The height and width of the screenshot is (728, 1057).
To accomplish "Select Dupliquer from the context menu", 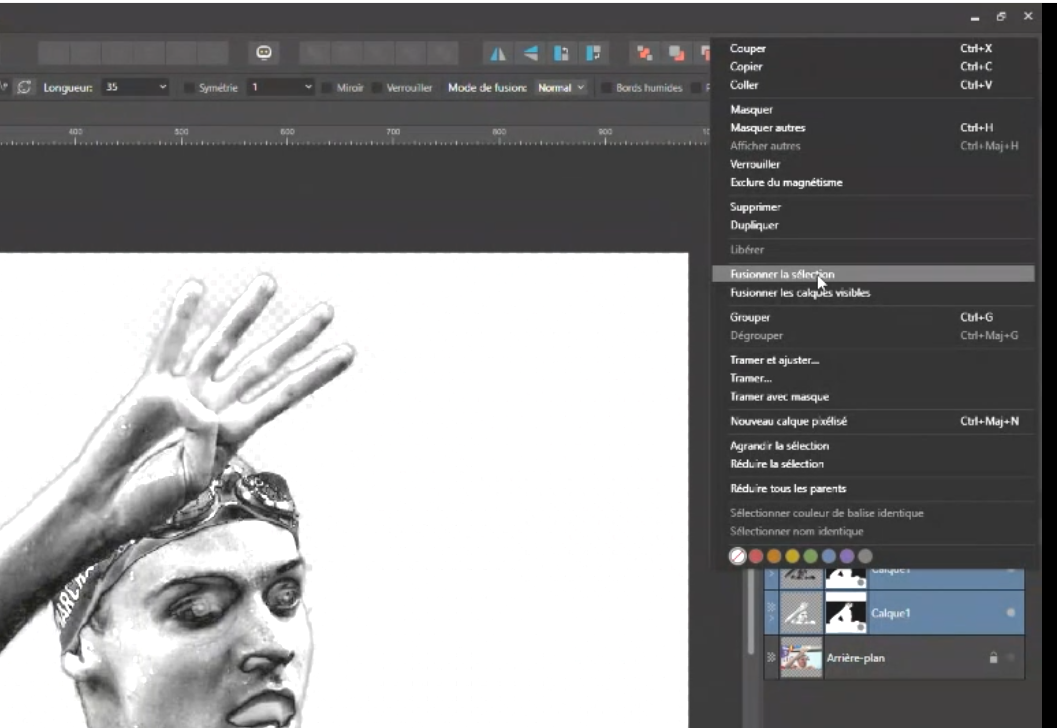I will coord(754,225).
